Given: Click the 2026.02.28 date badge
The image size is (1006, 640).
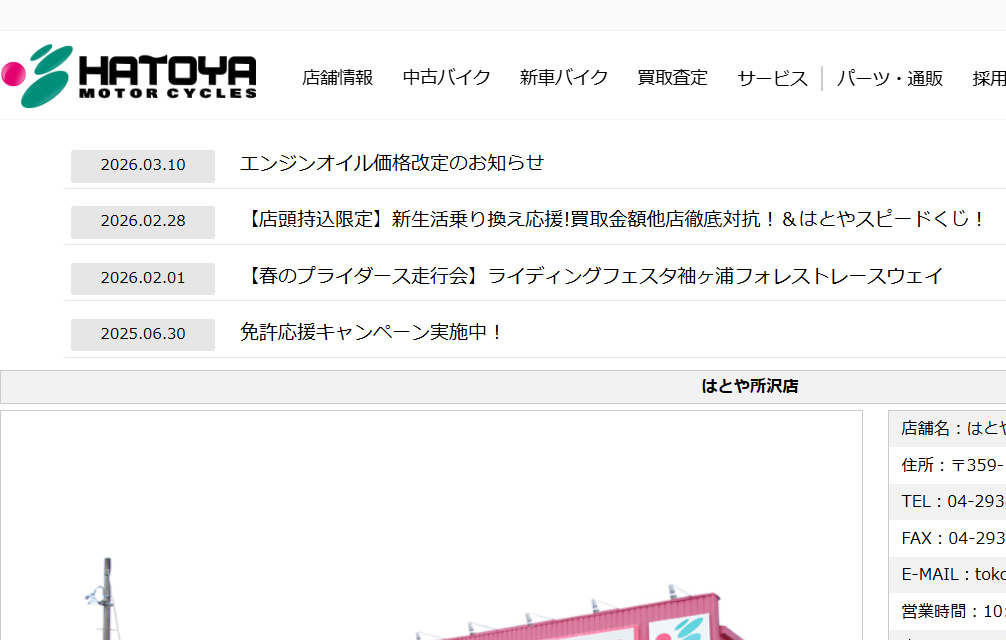Looking at the screenshot, I should [x=143, y=221].
